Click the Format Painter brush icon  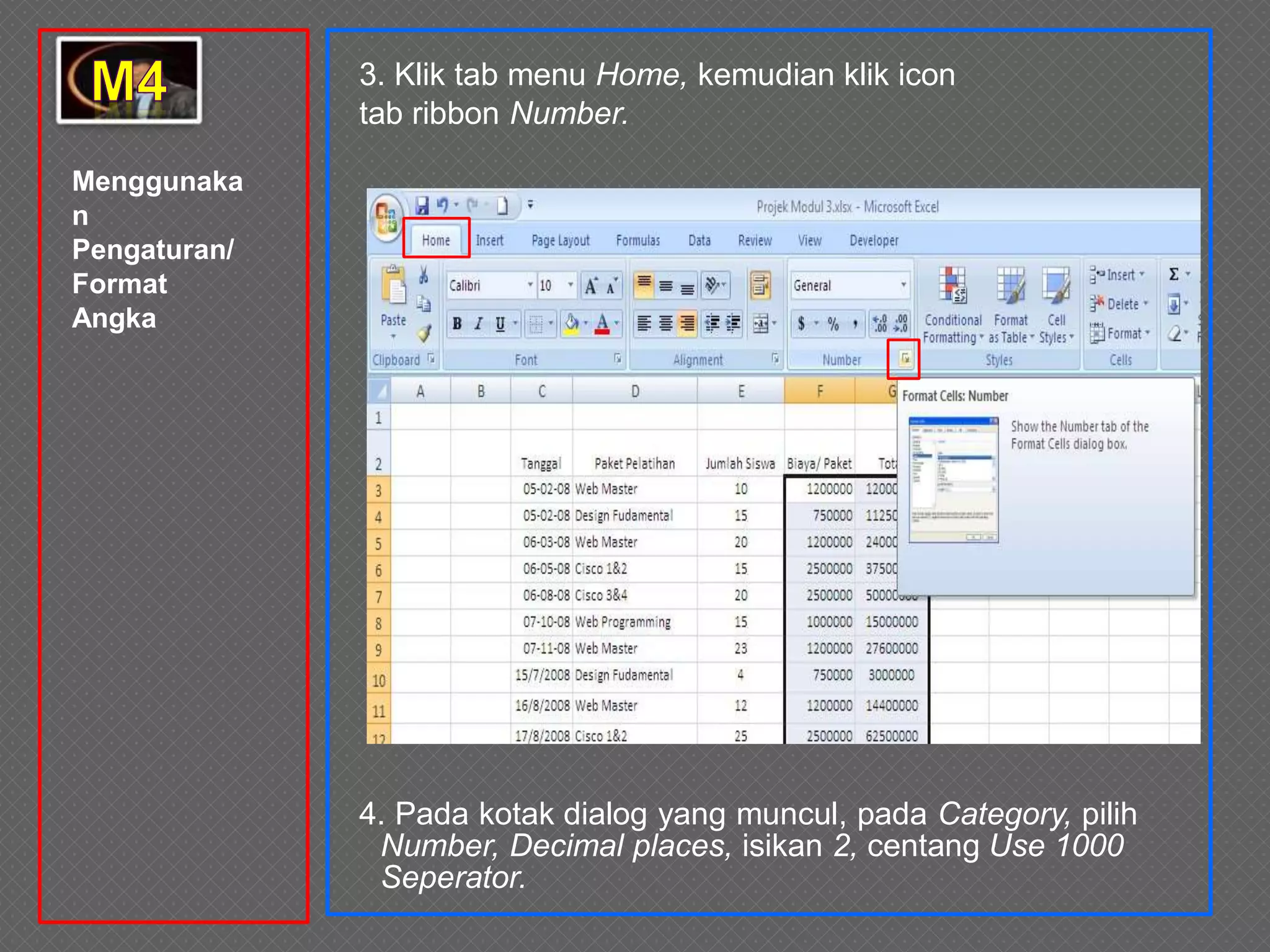tap(424, 335)
